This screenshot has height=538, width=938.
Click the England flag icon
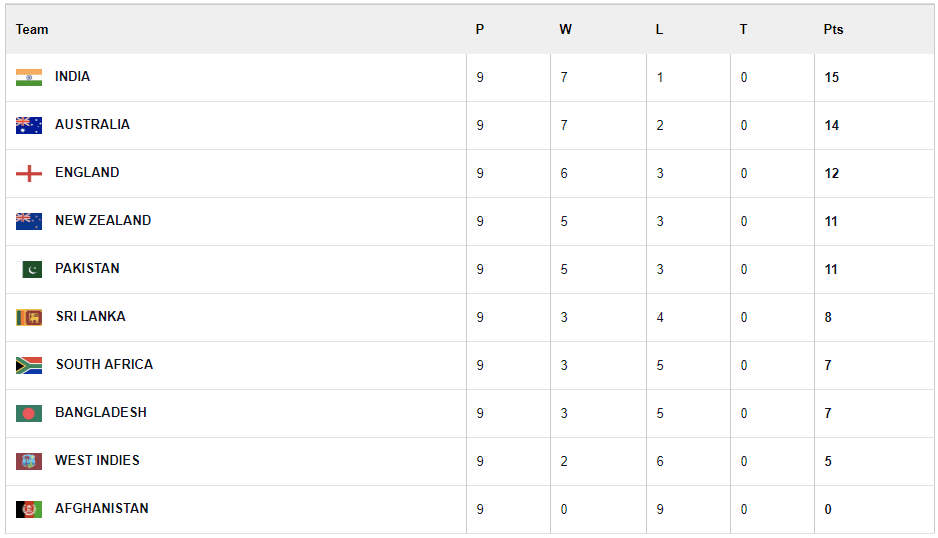click(x=29, y=174)
